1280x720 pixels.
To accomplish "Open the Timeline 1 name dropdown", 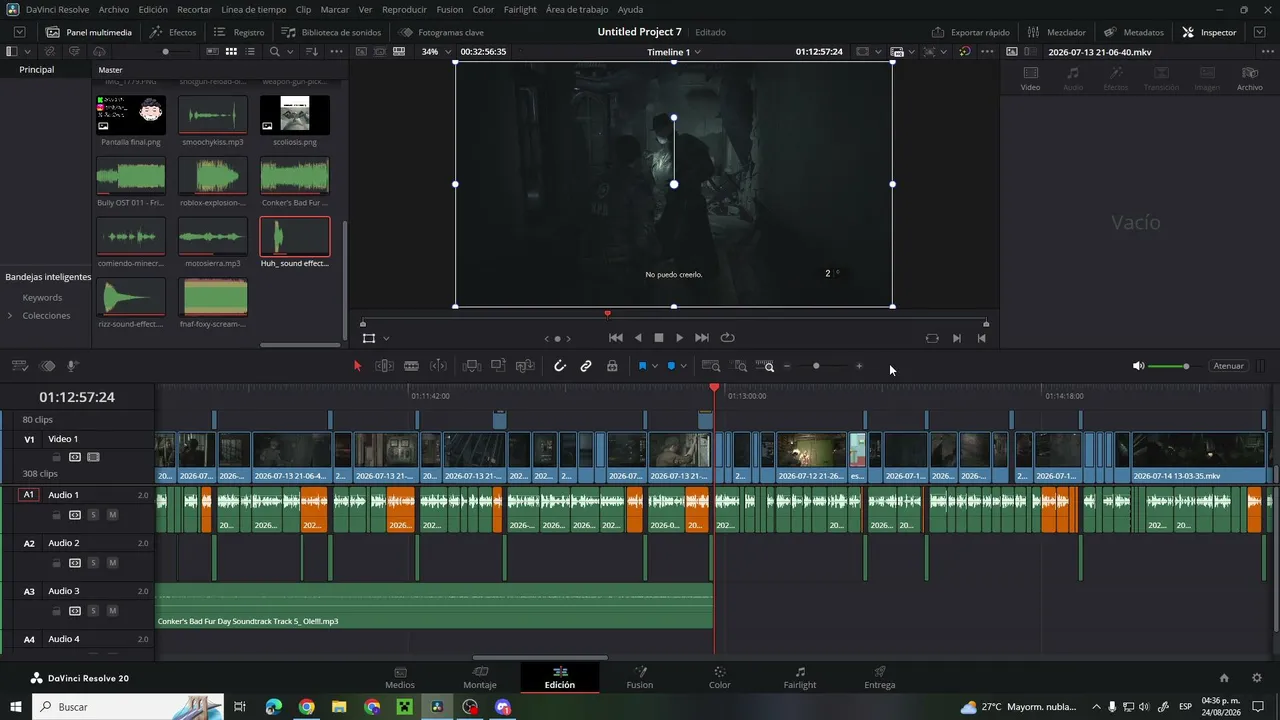I will pos(674,51).
